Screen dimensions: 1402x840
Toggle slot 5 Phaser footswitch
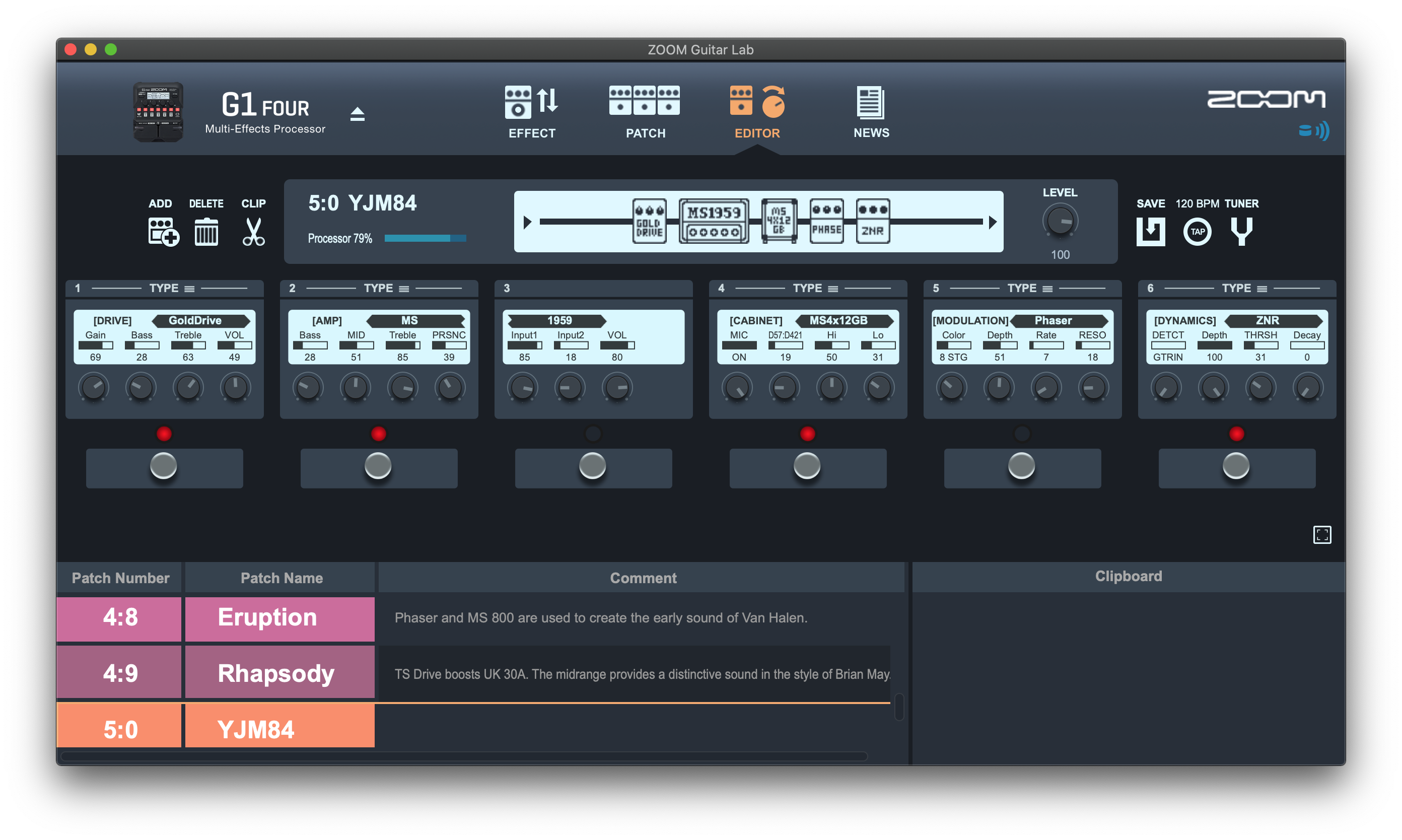(1022, 467)
